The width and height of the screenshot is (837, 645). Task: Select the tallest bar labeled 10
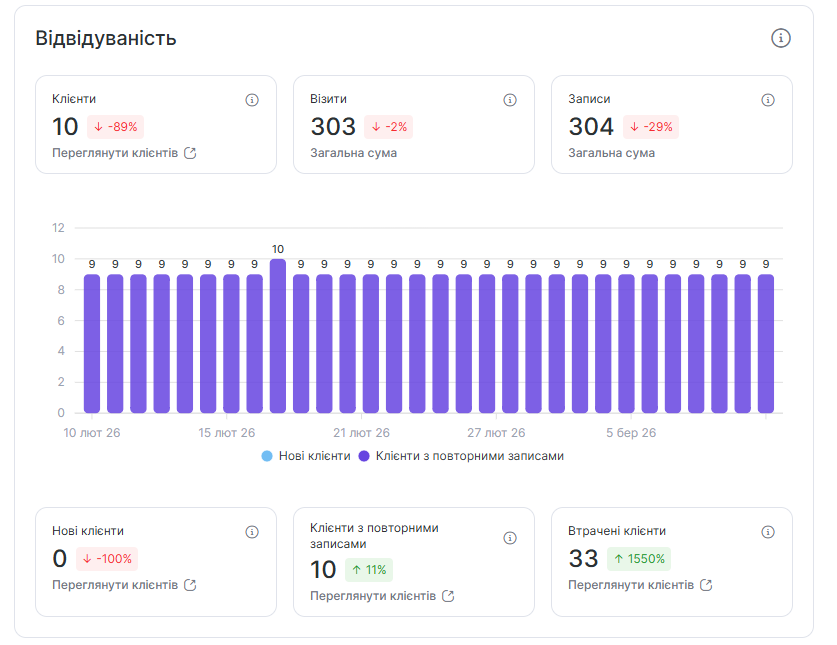[278, 336]
